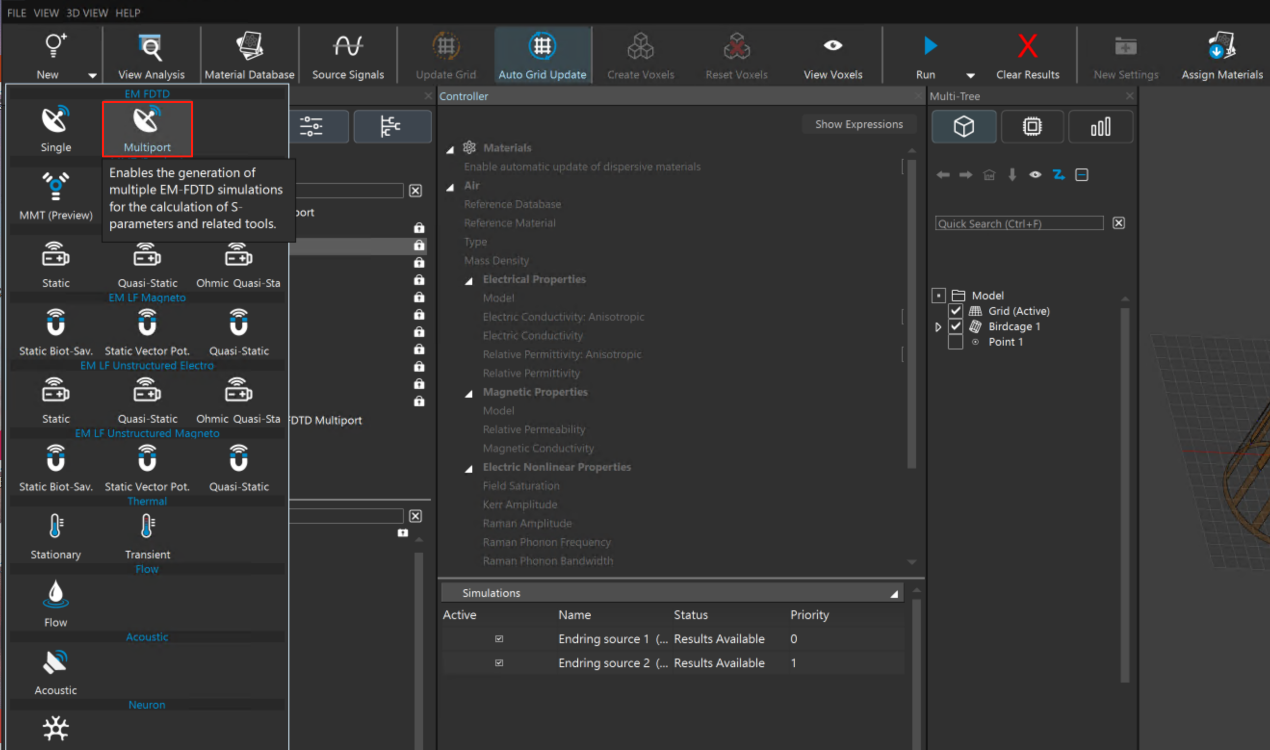The height and width of the screenshot is (750, 1270).
Task: Toggle the Grid (Active) checkbox
Action: pyautogui.click(x=955, y=312)
